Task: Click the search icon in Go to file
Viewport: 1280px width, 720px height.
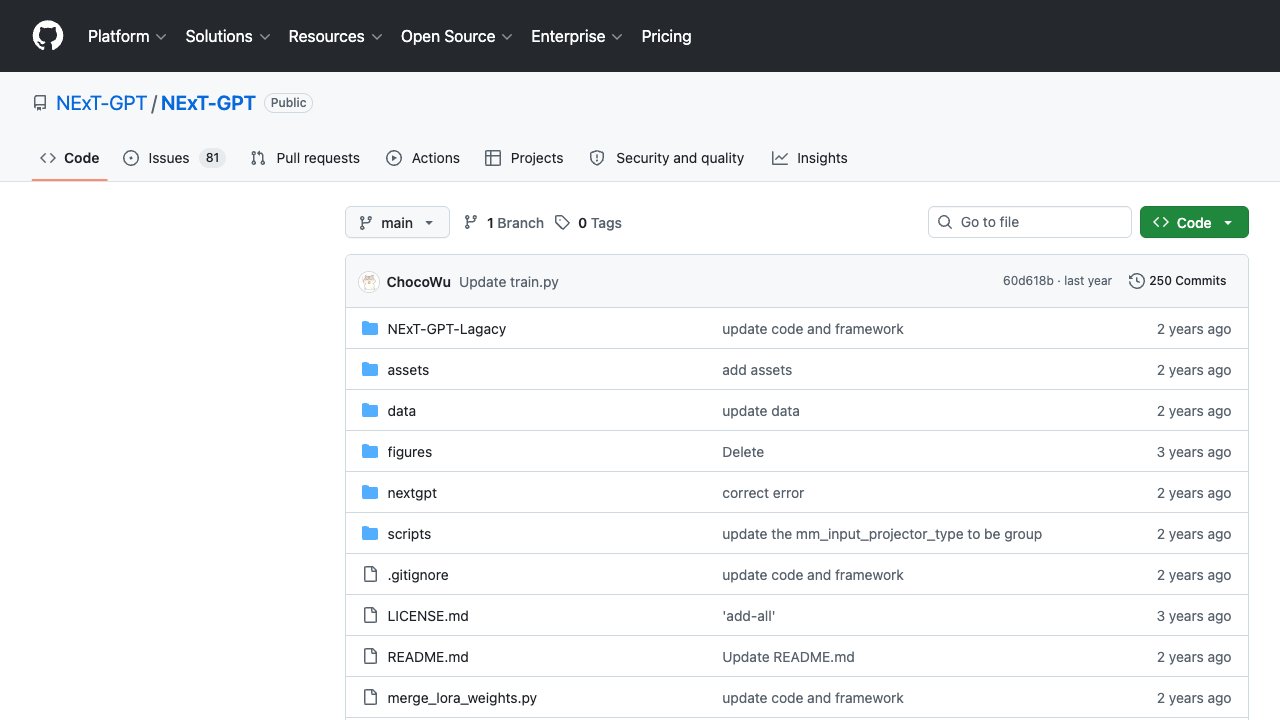Action: pyautogui.click(x=945, y=222)
